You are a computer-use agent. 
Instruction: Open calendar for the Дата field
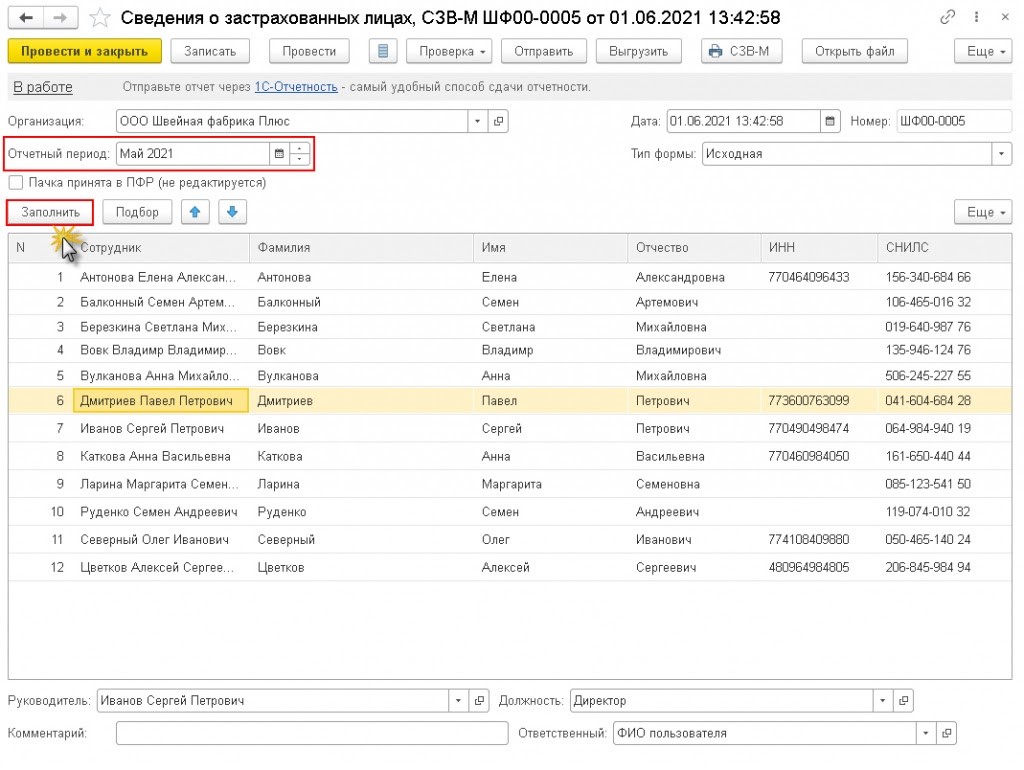point(830,122)
